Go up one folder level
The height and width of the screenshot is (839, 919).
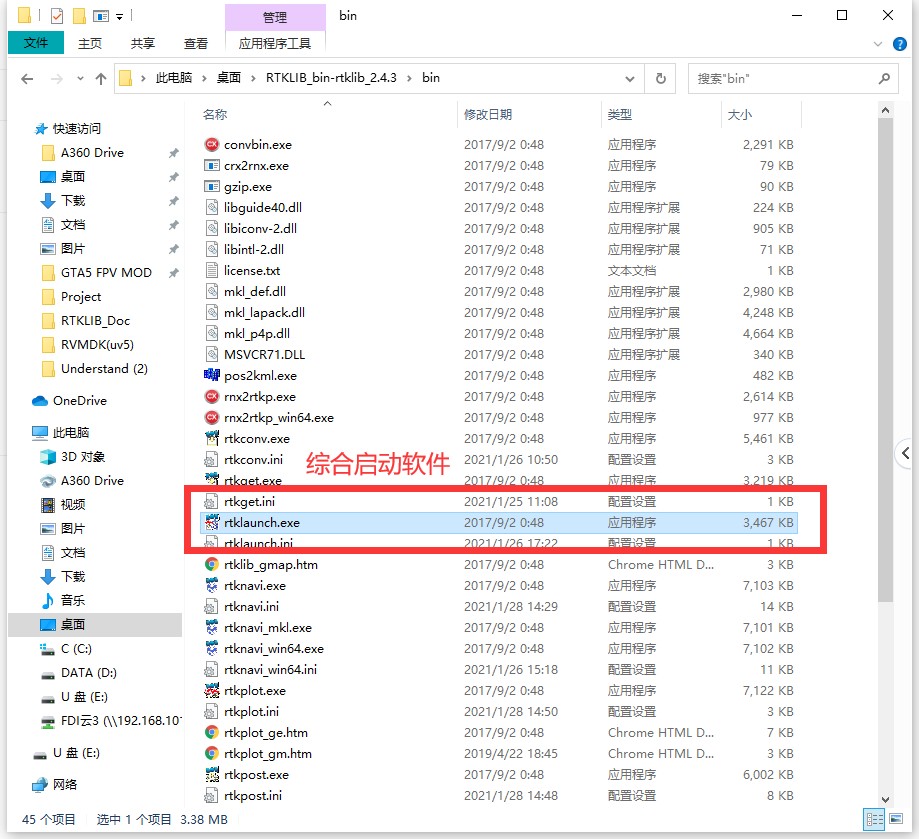(x=101, y=79)
